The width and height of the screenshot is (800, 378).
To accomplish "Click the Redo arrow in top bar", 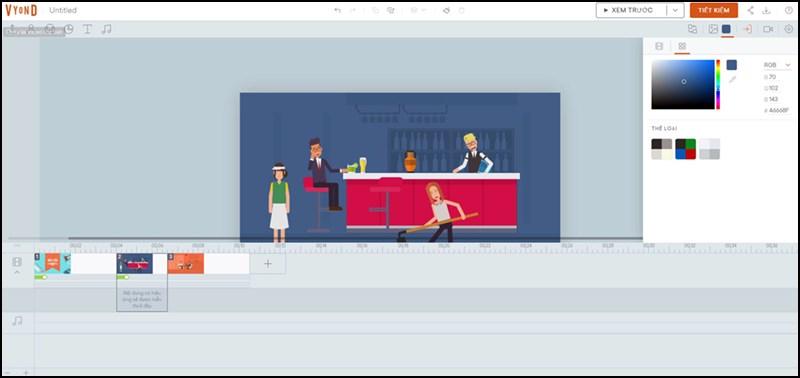I will click(x=353, y=10).
